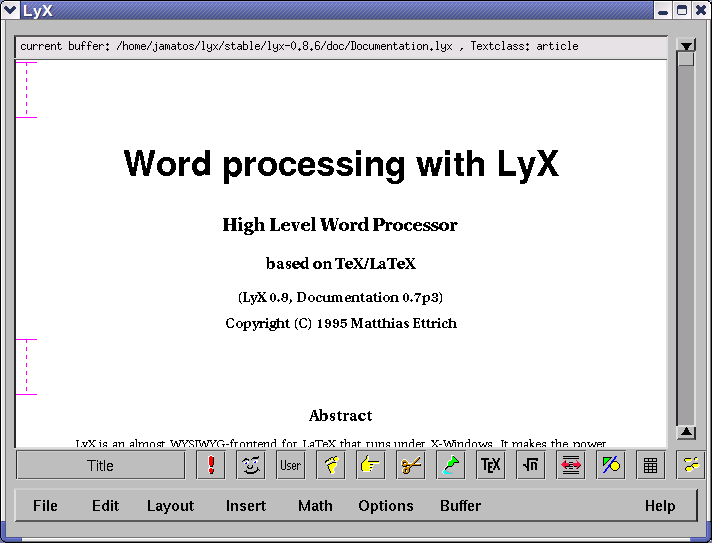The image size is (712, 543).
Task: Open the Math menu
Action: (315, 505)
